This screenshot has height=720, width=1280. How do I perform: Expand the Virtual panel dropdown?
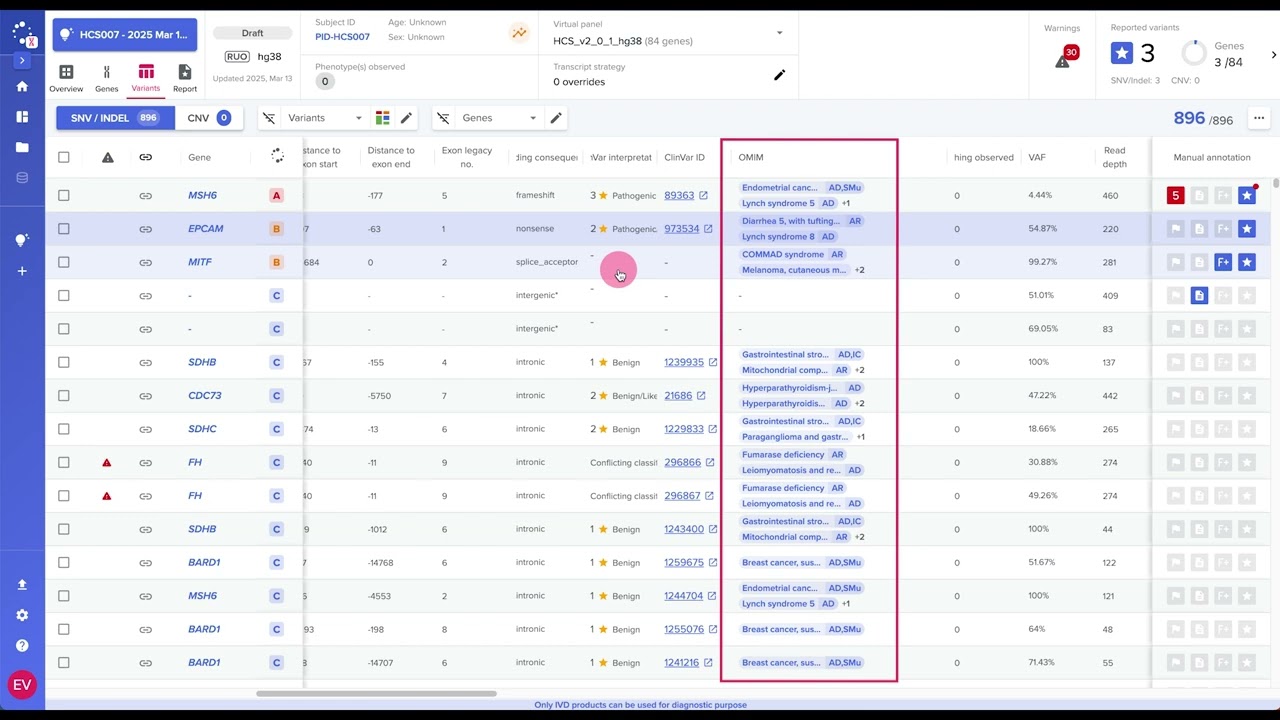(780, 33)
